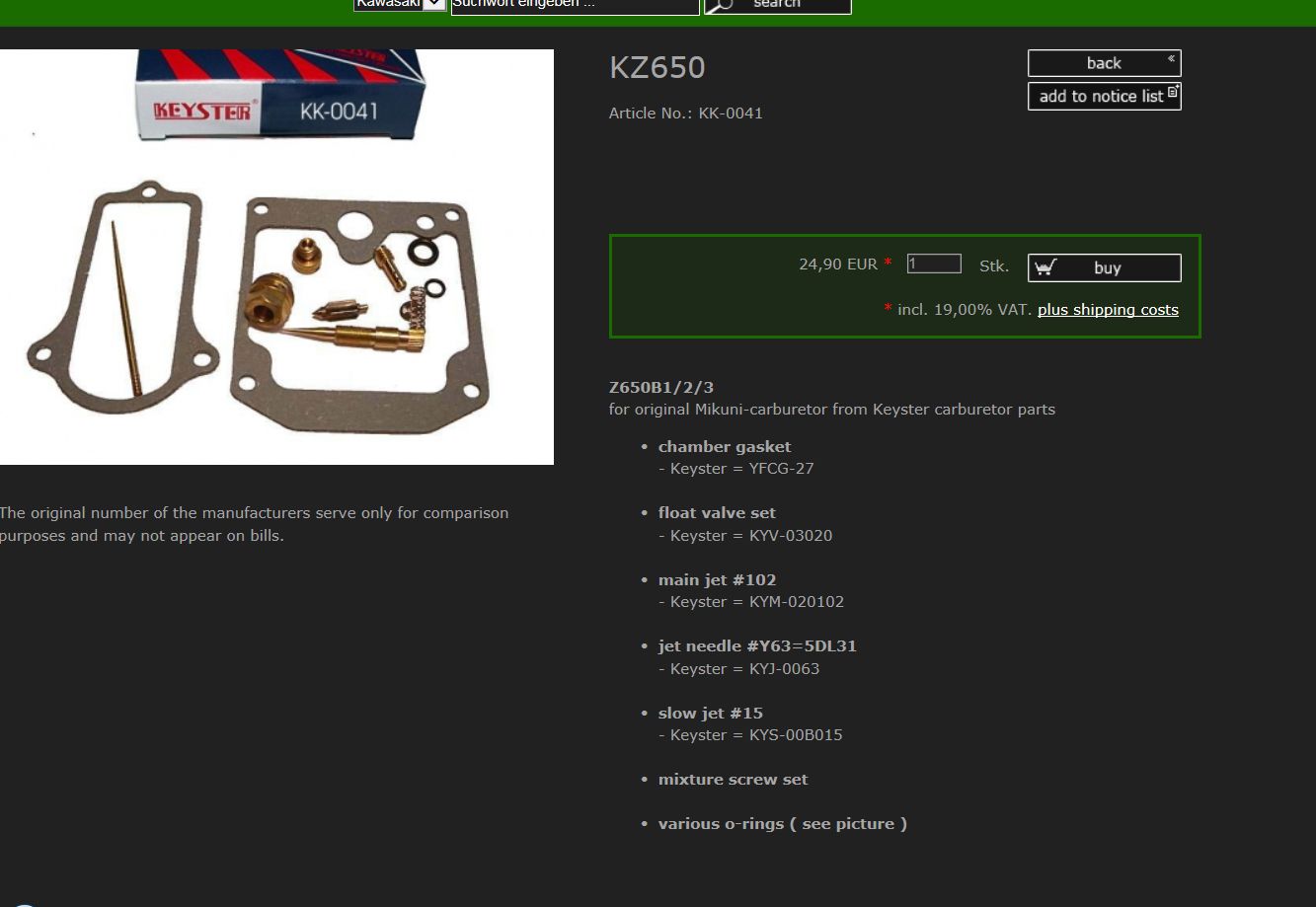1316x907 pixels.
Task: Click the Article No. KK-0041 text
Action: pos(686,113)
